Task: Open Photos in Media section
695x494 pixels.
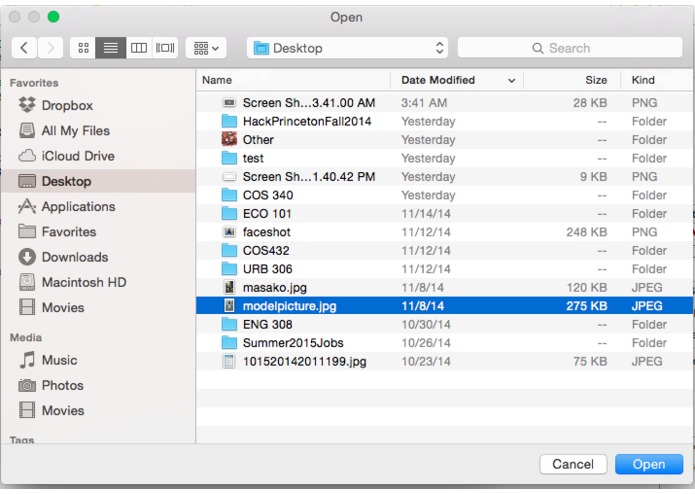Action: click(x=98, y=385)
